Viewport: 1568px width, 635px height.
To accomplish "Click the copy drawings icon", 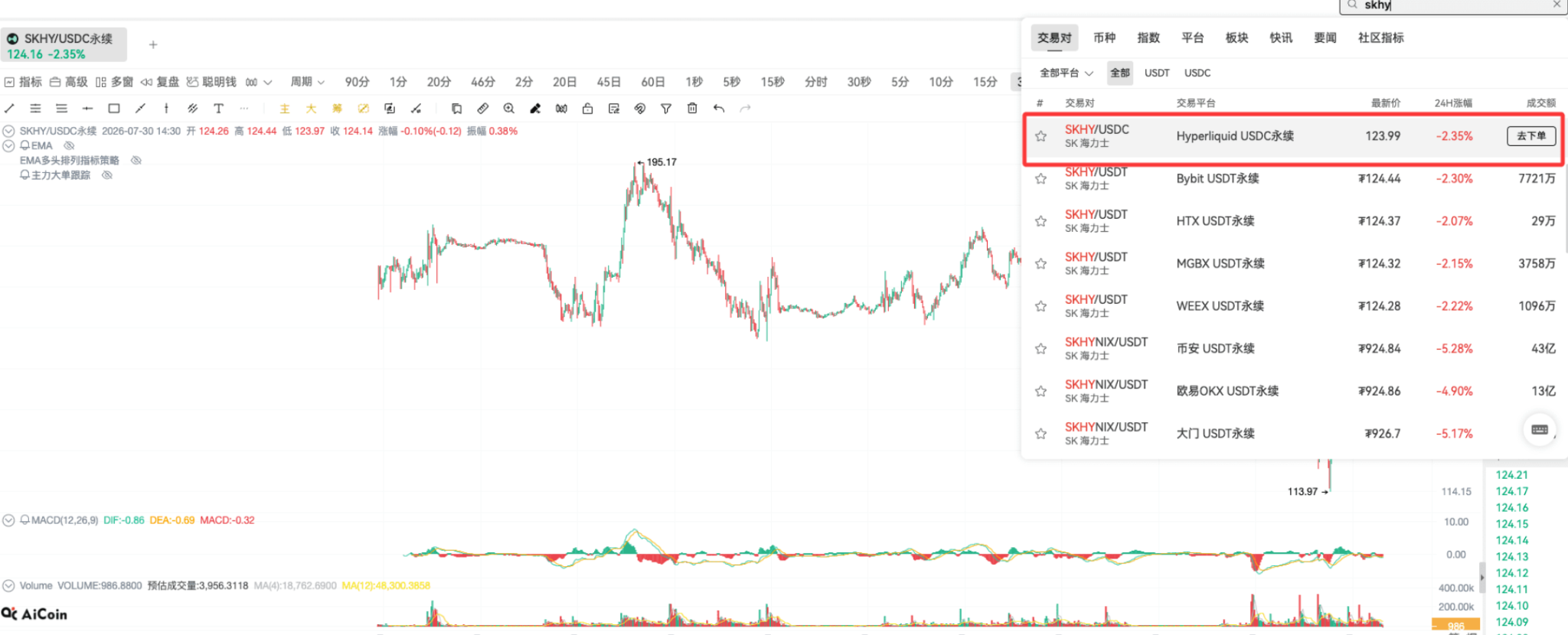I will click(x=456, y=109).
